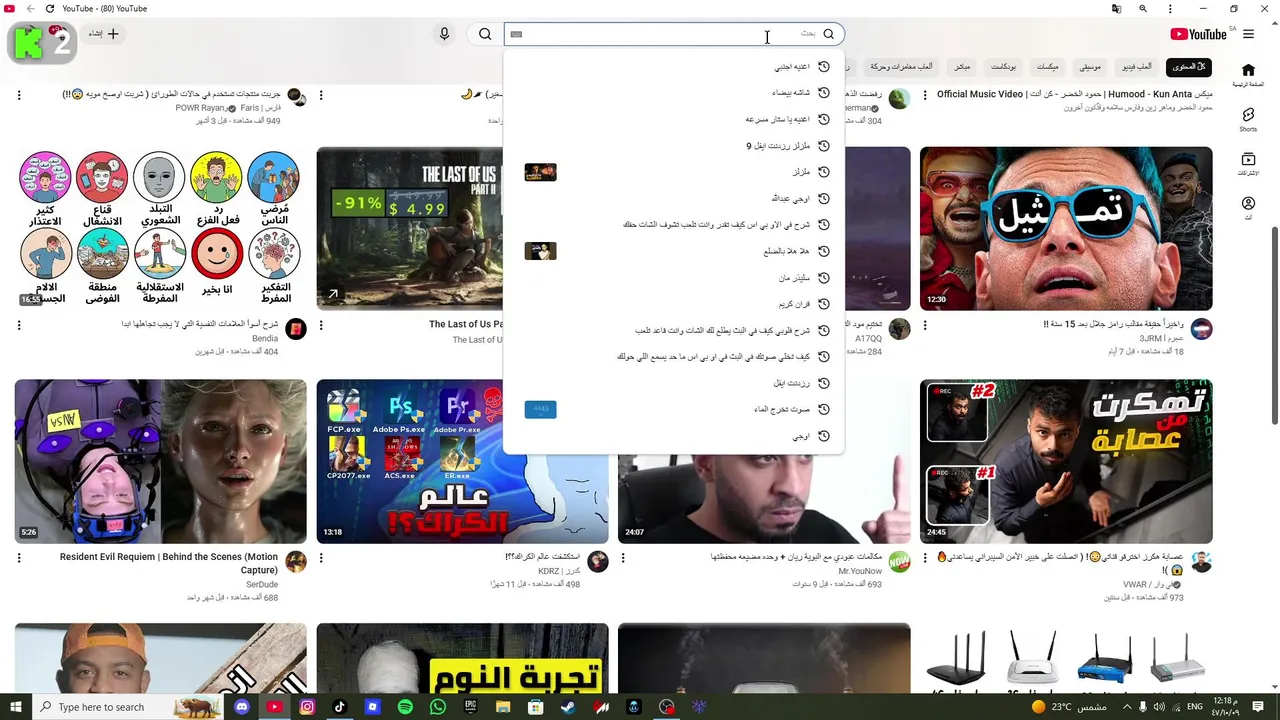Screen dimensions: 1280x720
Task: Open Shorts in the sidebar
Action: (x=1248, y=120)
